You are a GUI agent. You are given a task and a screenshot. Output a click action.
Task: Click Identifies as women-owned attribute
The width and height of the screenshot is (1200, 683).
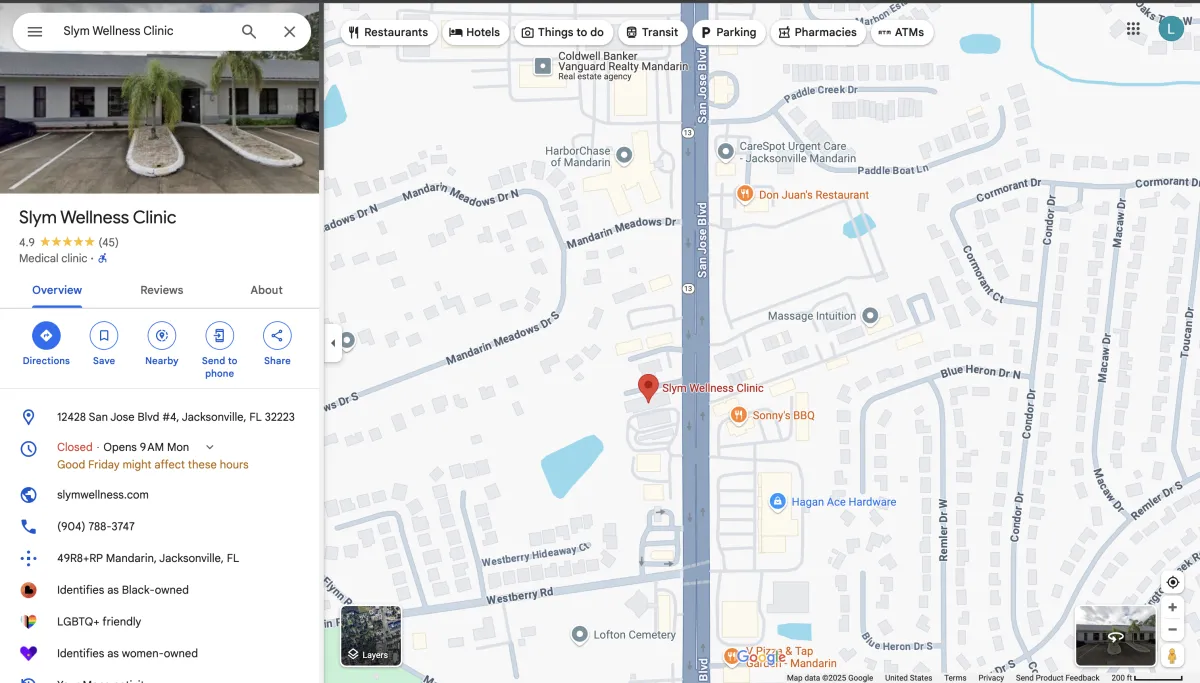coord(127,653)
